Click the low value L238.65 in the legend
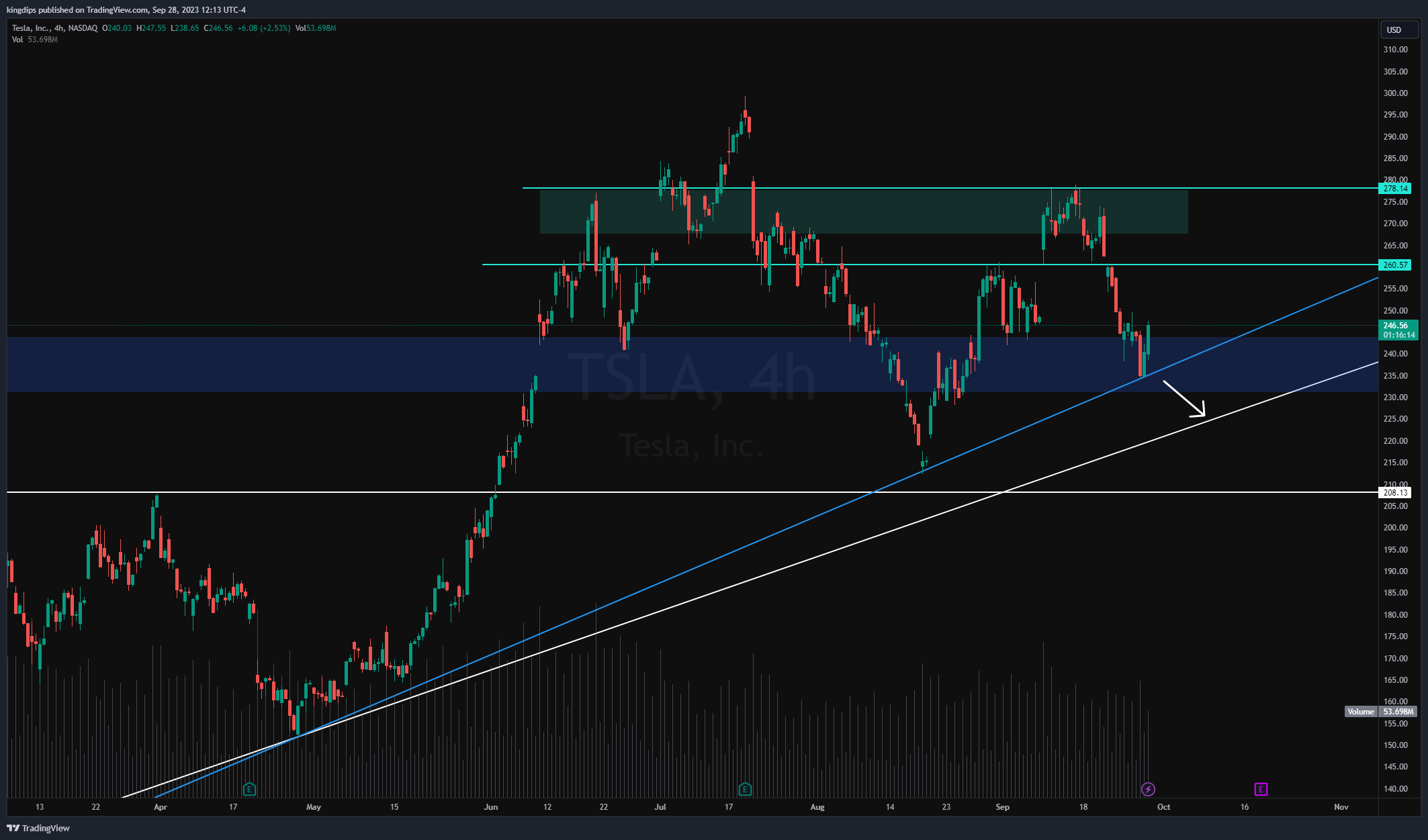This screenshot has width=1428, height=840. tap(185, 28)
